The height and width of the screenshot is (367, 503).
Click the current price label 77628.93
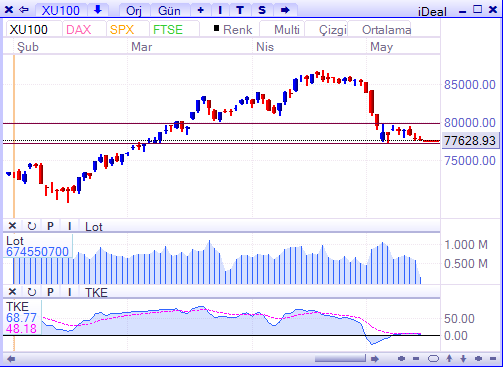[470, 140]
